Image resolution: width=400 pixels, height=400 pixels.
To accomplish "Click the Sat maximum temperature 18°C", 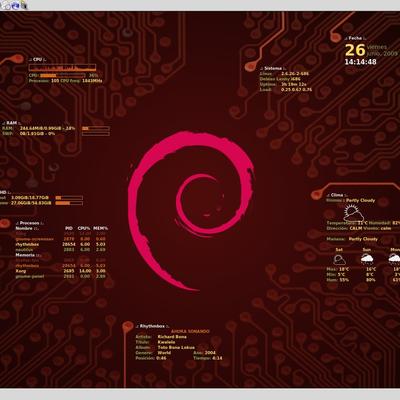I will point(344,269).
